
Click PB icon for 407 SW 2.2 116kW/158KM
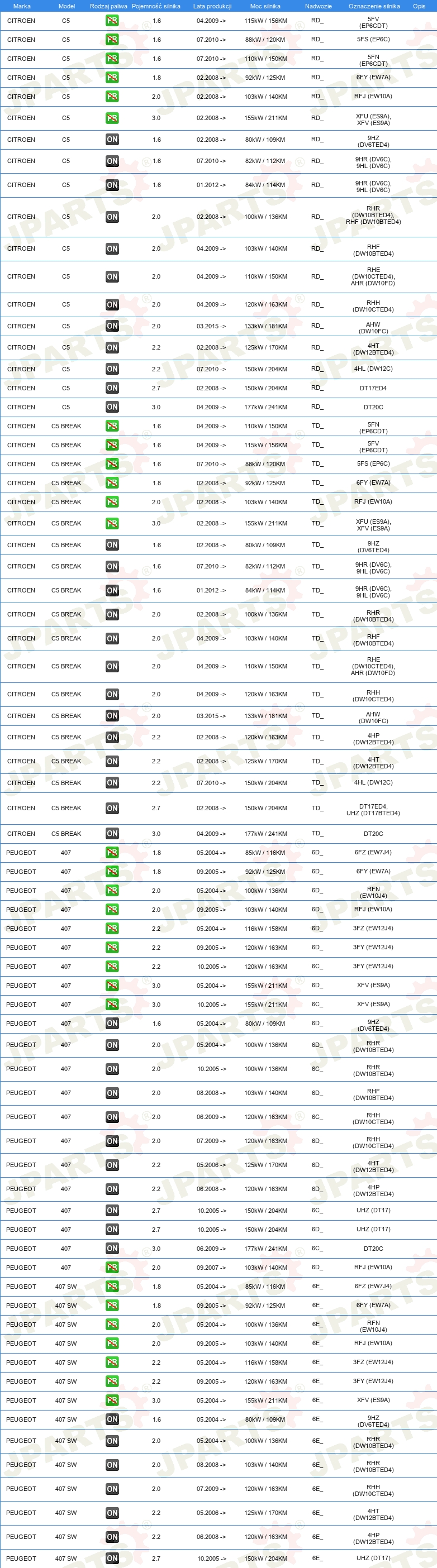pos(112,1363)
